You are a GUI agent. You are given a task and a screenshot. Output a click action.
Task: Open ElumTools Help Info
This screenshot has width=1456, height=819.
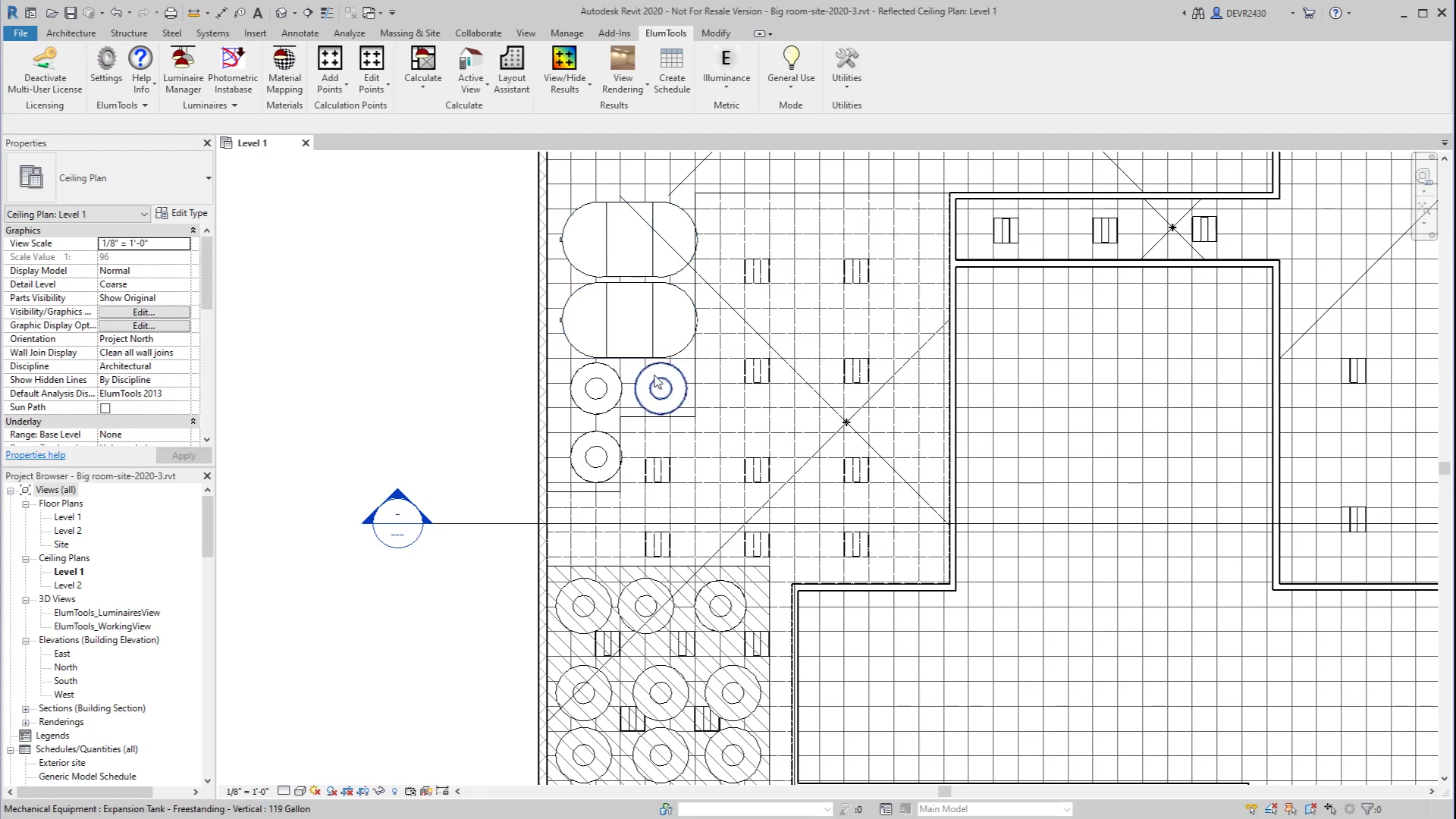click(141, 70)
